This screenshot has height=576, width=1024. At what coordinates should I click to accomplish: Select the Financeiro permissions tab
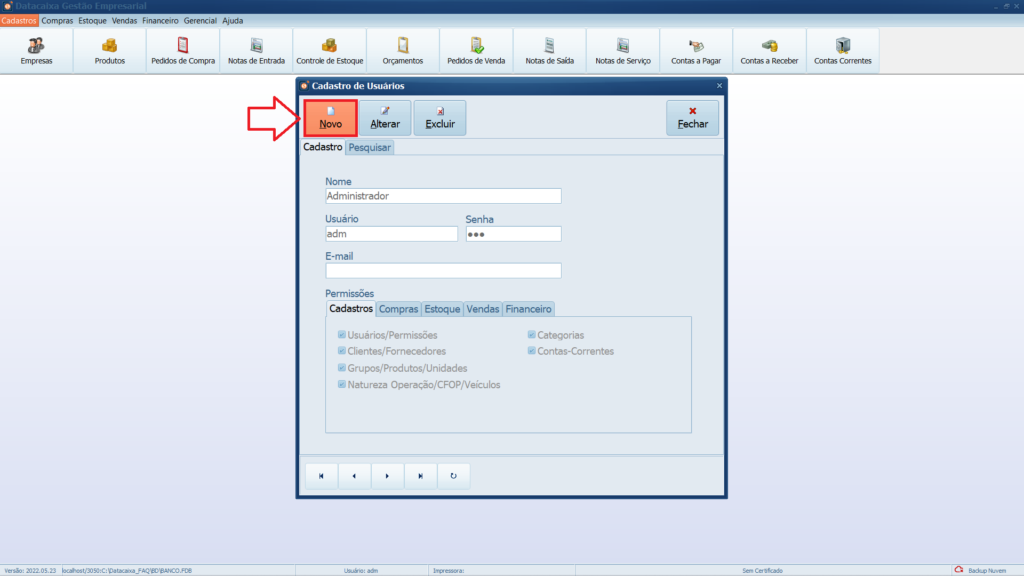(527, 309)
